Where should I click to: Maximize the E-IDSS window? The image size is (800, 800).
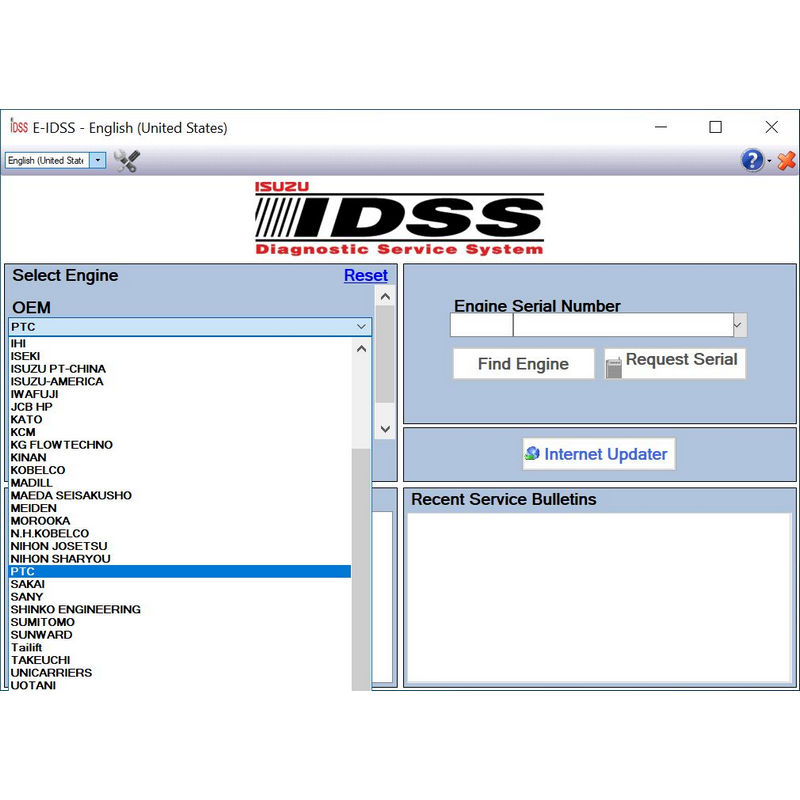coord(715,127)
